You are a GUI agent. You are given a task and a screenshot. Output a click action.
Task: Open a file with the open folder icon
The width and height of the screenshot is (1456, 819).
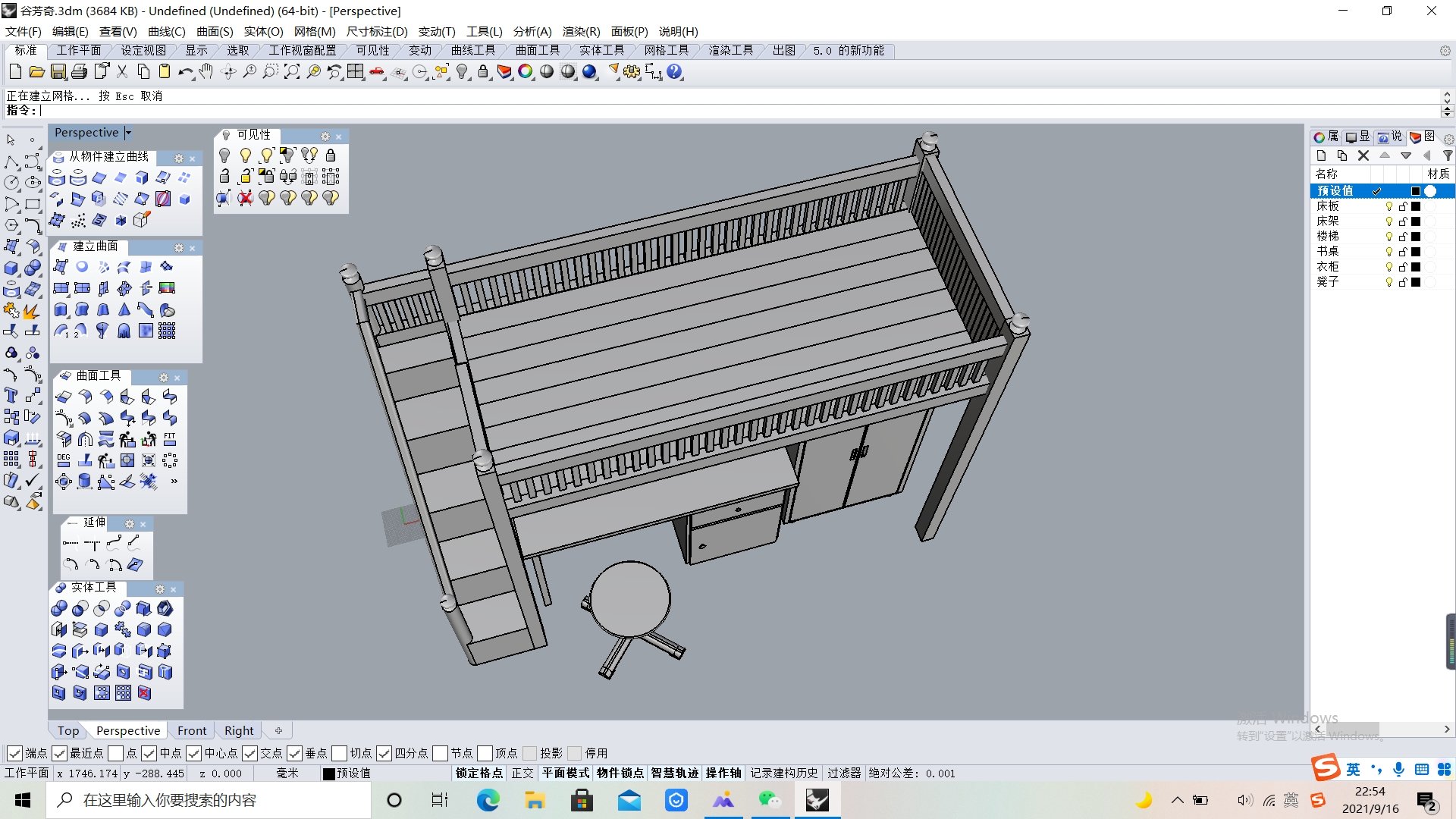[x=36, y=71]
